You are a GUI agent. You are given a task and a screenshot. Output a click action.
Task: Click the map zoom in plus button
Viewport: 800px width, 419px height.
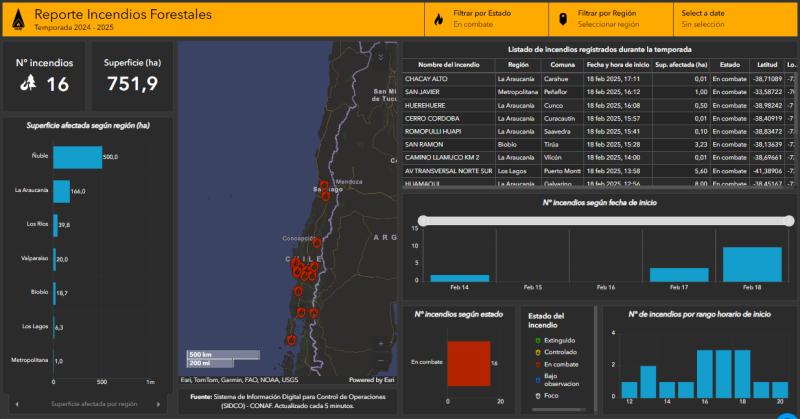coord(381,344)
